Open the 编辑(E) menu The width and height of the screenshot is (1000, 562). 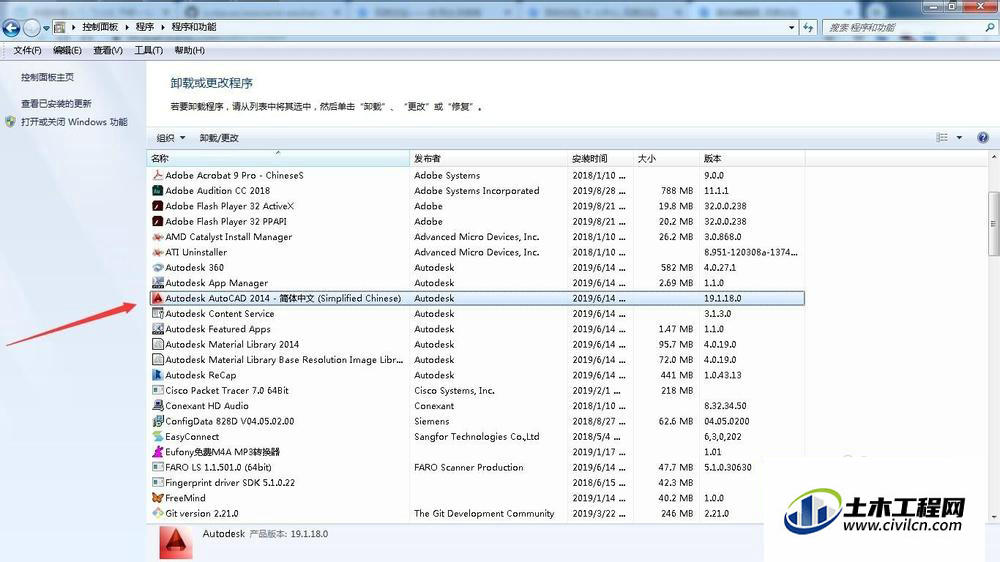(67, 50)
